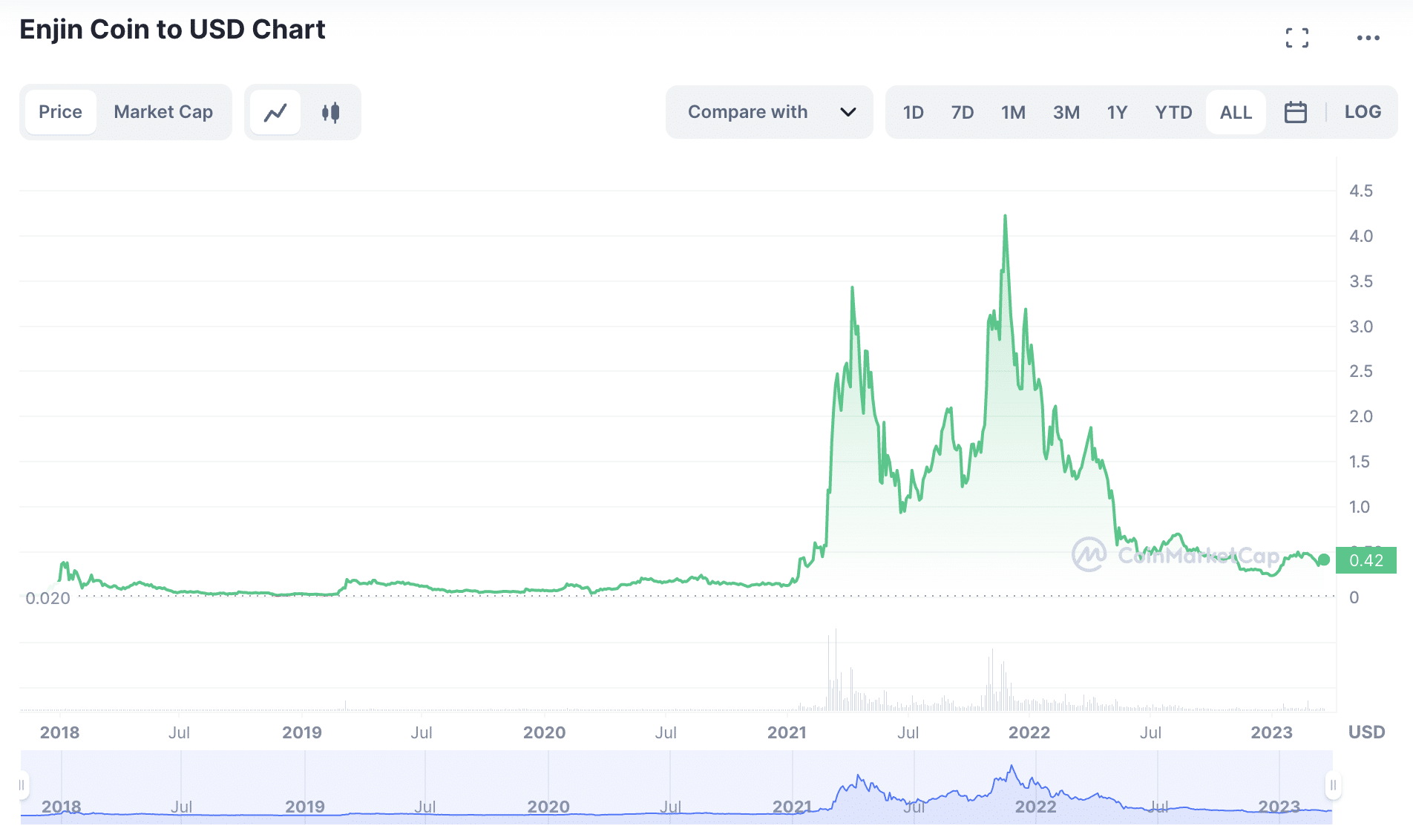Set range to 1D
This screenshot has width=1413, height=840.
point(914,112)
